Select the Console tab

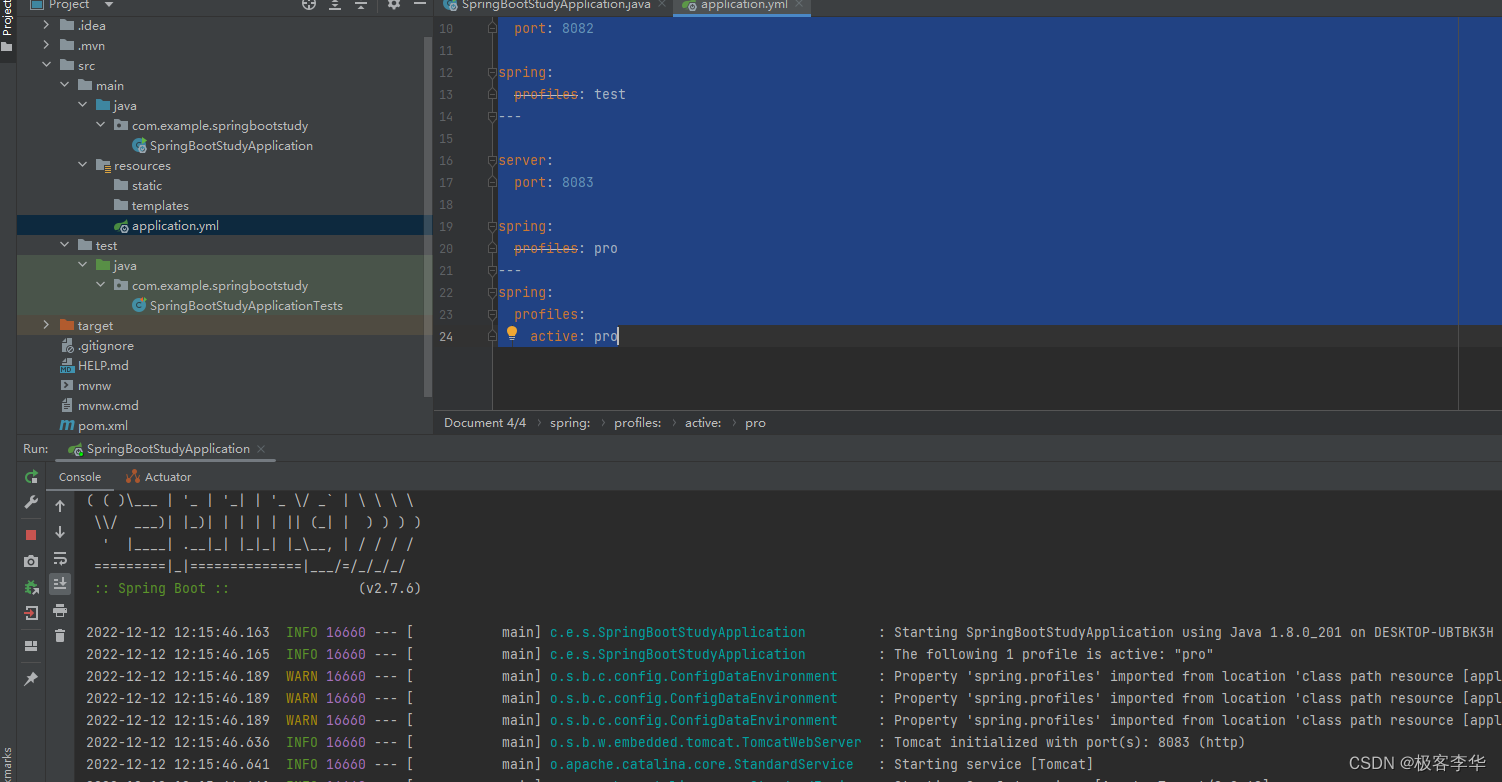tap(80, 477)
